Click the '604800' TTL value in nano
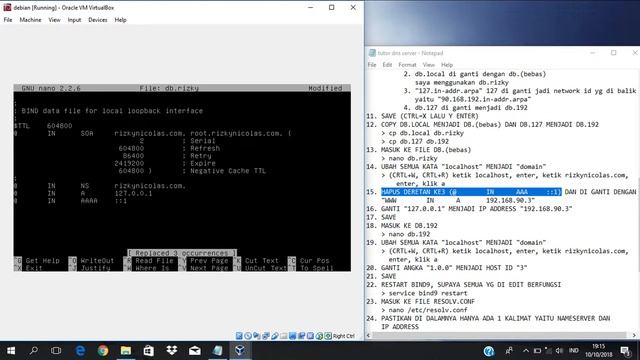640x360 pixels. [x=59, y=126]
